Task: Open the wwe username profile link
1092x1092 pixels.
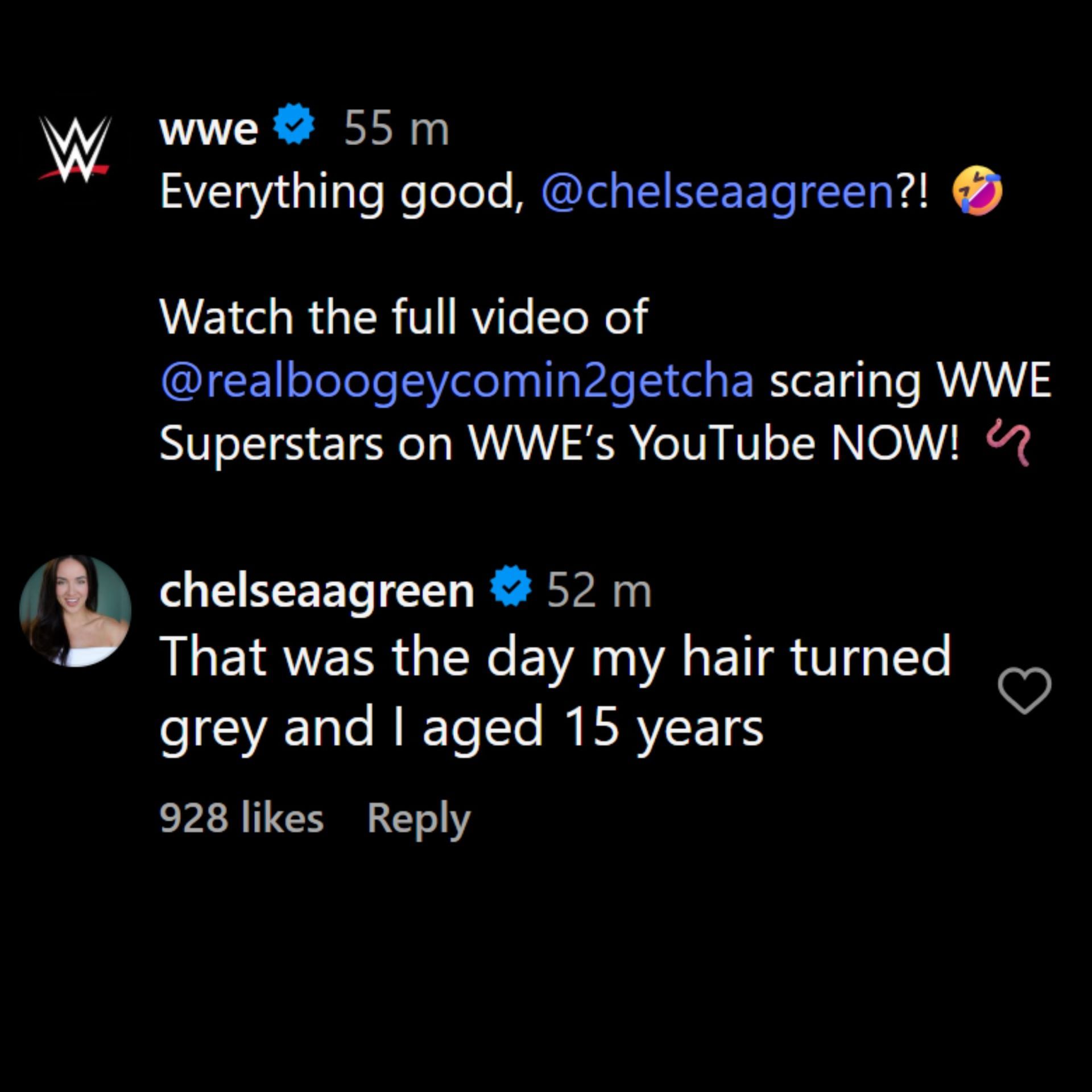Action: coord(208,129)
